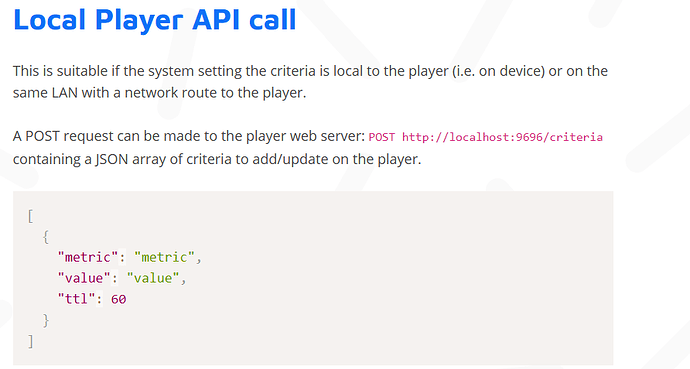
Task: Click the paragraph starting "This is suitable"
Action: pos(310,82)
